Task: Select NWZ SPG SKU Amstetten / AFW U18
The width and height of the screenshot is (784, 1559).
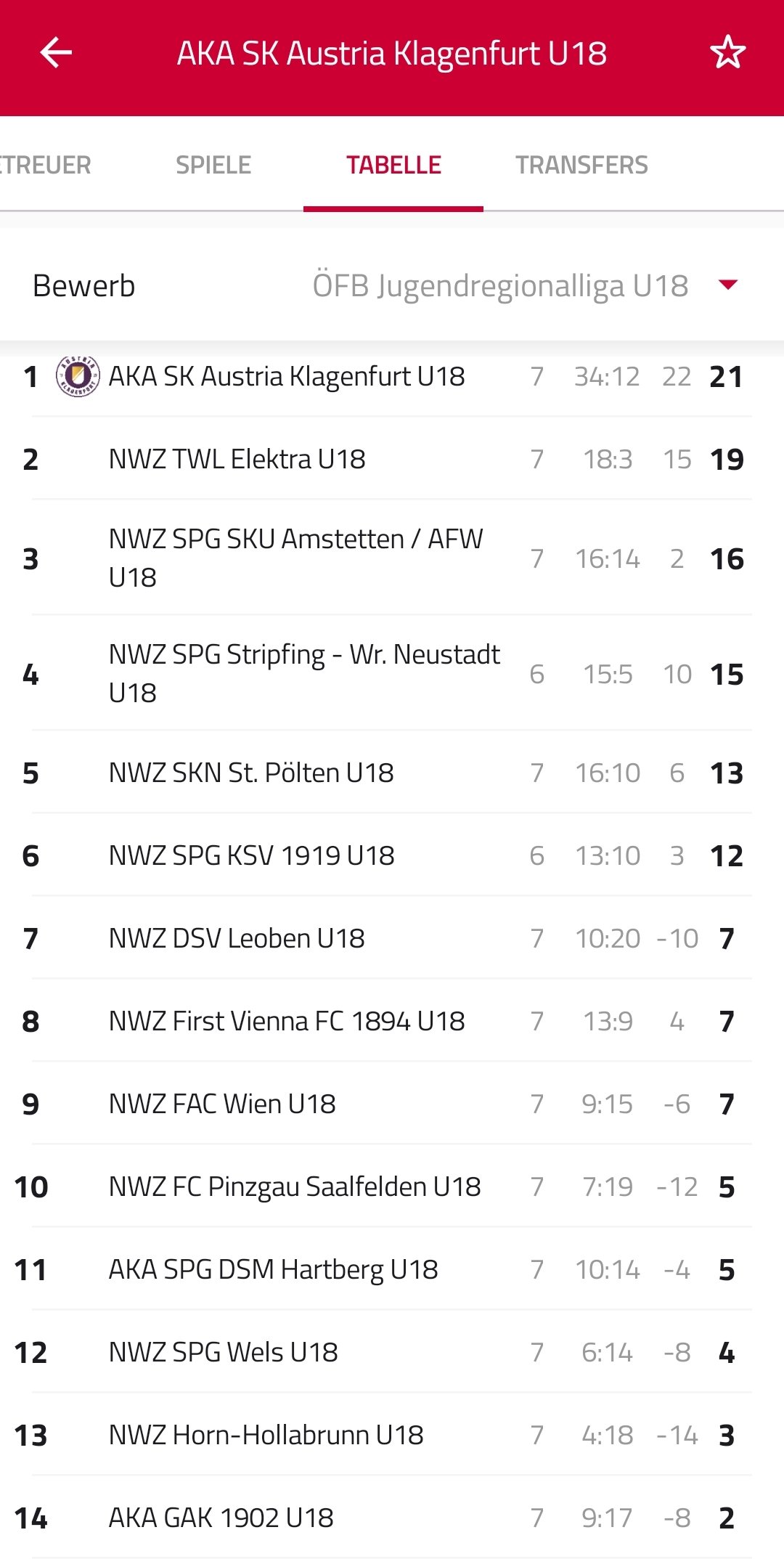Action: (x=392, y=558)
